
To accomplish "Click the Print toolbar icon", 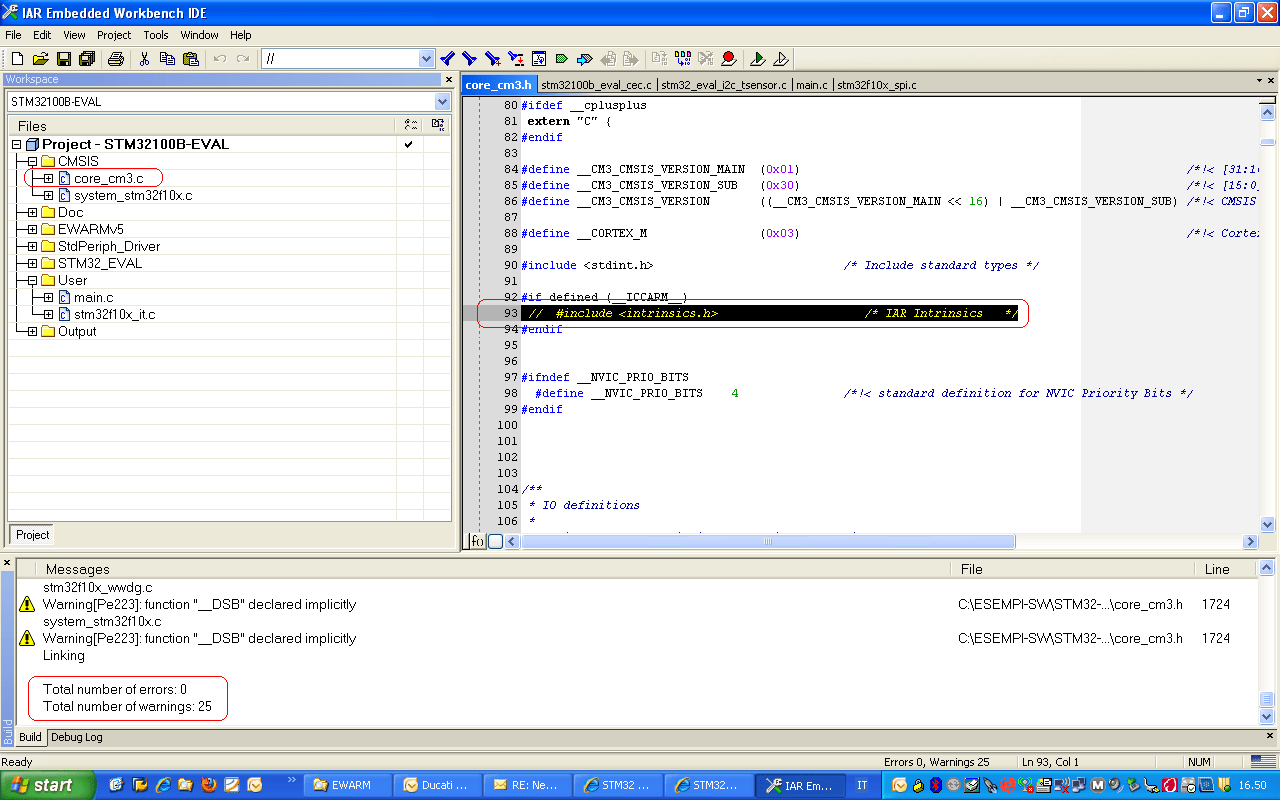I will pyautogui.click(x=116, y=59).
